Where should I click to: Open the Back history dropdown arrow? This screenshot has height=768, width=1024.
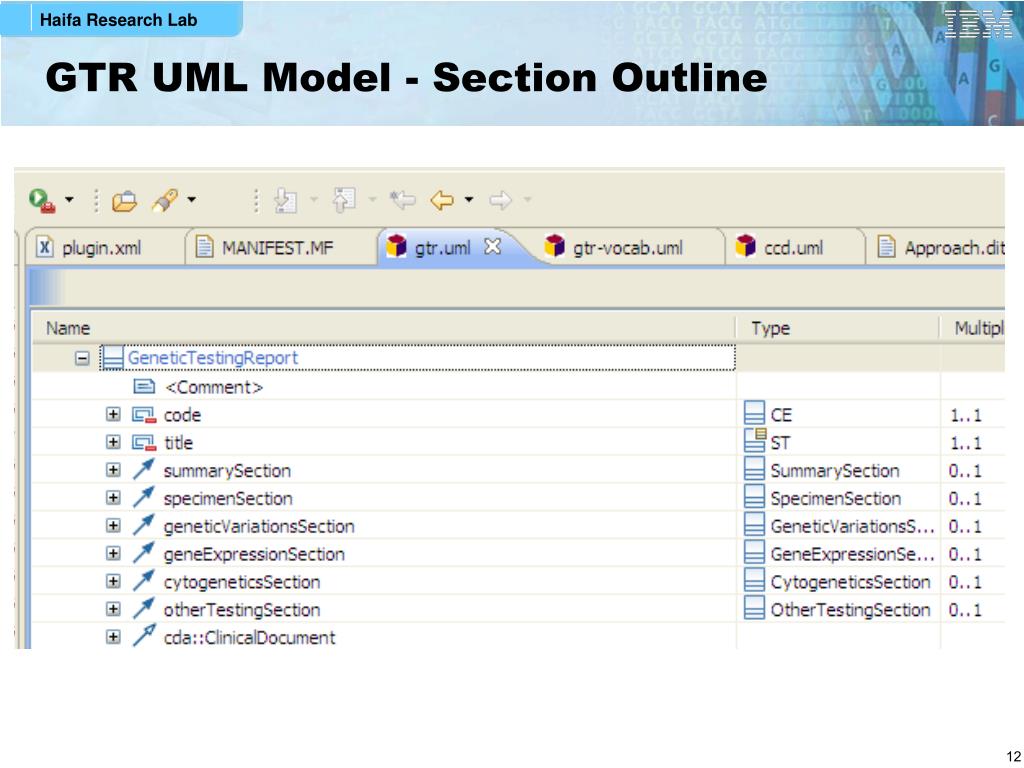pos(469,199)
